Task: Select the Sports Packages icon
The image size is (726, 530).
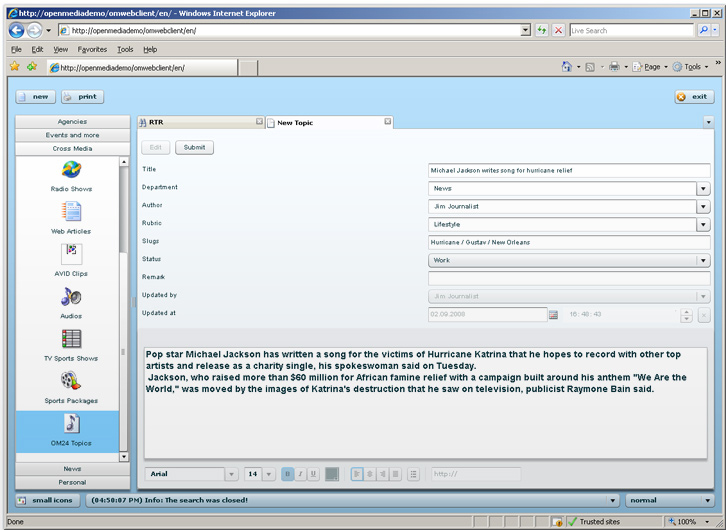Action: tap(71, 382)
